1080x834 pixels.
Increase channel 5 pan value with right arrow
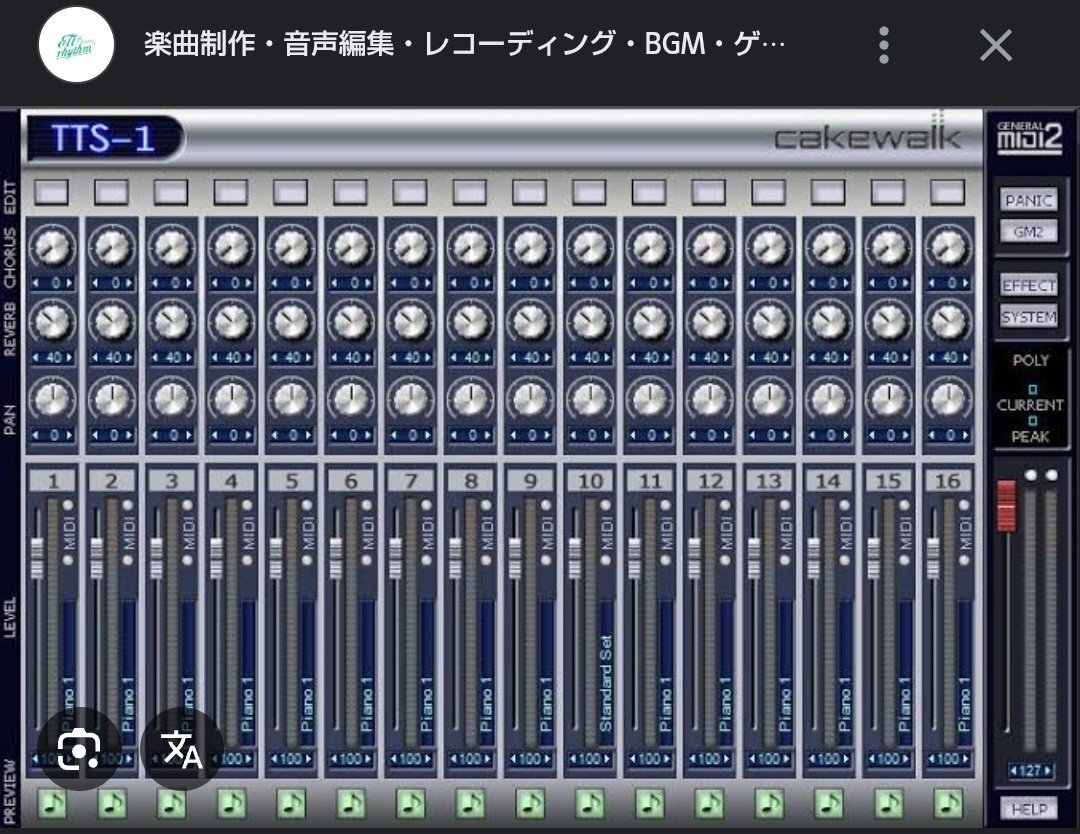[x=309, y=435]
